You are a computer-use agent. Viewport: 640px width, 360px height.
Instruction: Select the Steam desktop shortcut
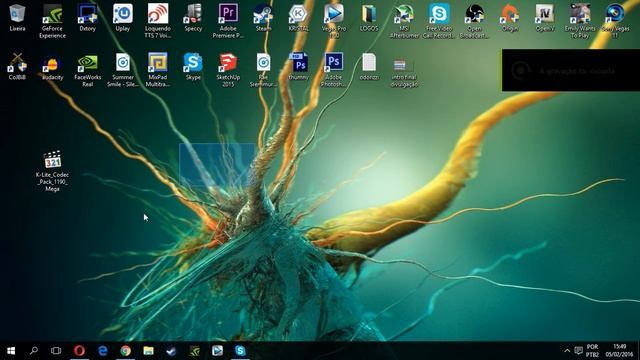coord(263,18)
